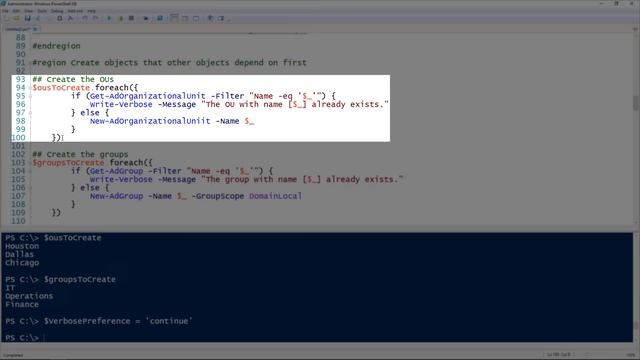Copy selection with toolbar Copy icon

tap(49, 18)
